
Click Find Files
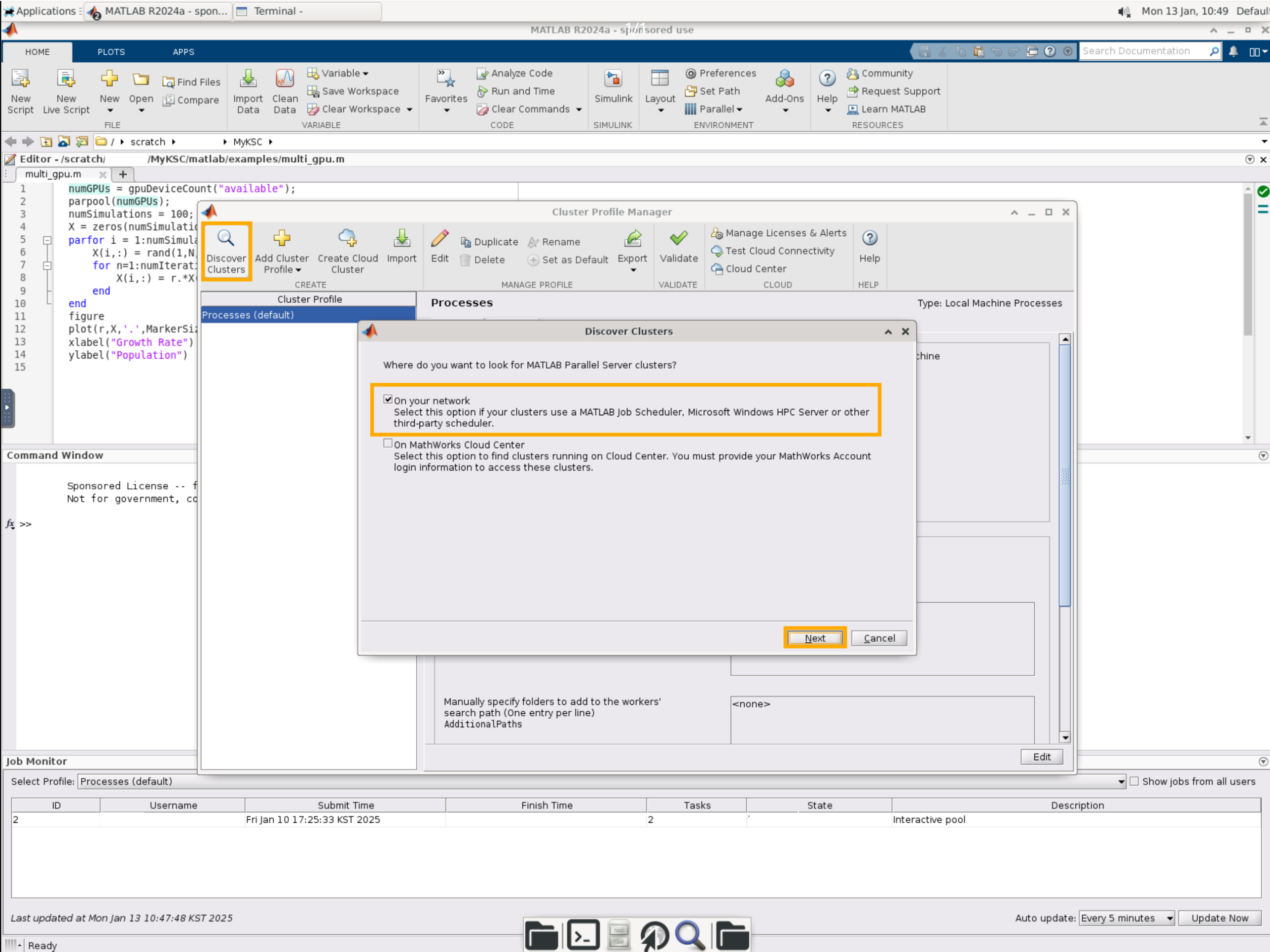point(191,82)
